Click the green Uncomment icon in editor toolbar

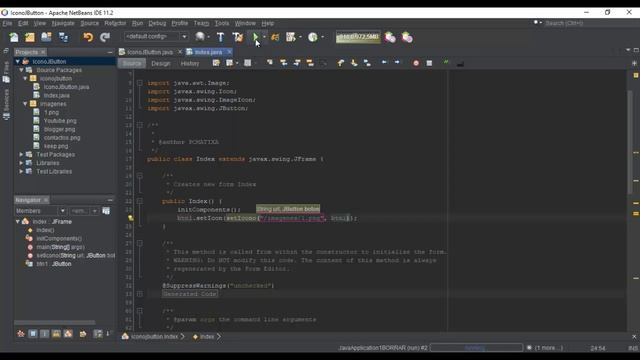click(446, 62)
